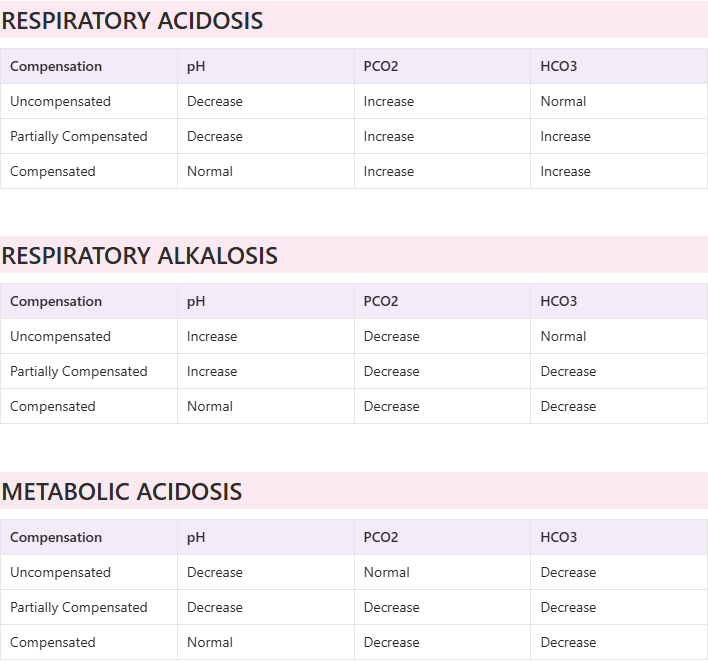This screenshot has width=708, height=663.
Task: Click Uncompensated row label under Respiratory Acidosis
Action: 60,102
